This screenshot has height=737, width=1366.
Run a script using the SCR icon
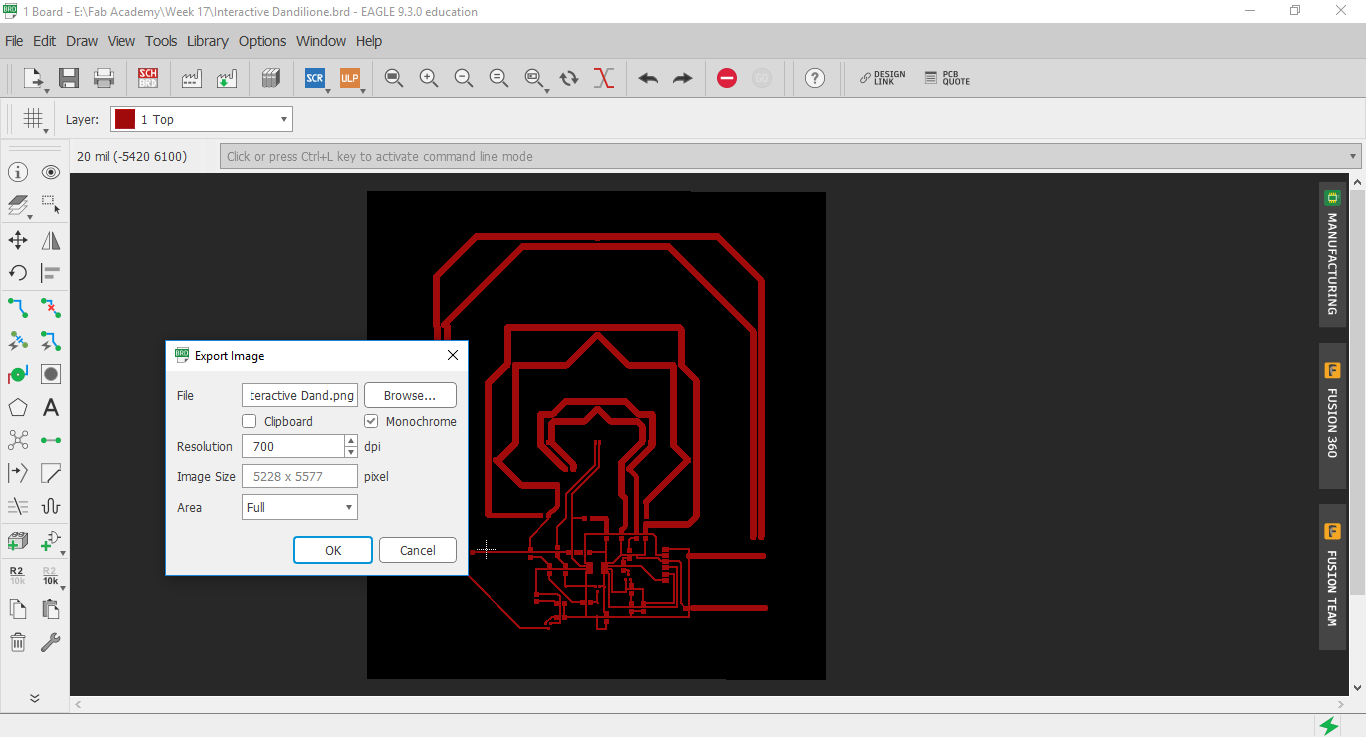point(315,78)
